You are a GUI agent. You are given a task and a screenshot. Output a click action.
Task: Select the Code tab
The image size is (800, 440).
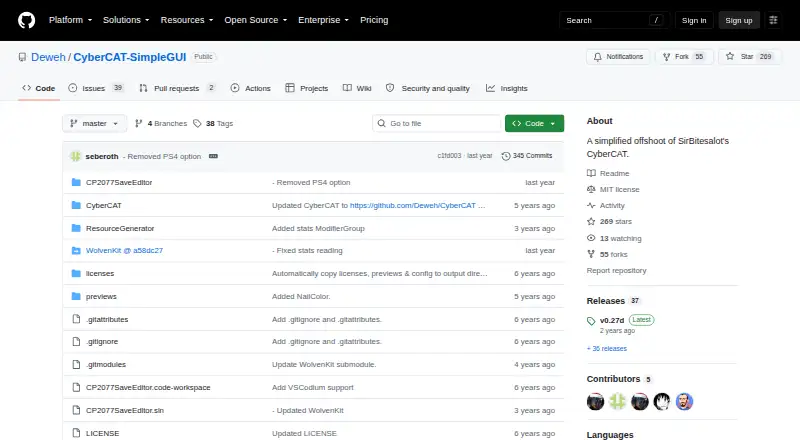tap(39, 88)
